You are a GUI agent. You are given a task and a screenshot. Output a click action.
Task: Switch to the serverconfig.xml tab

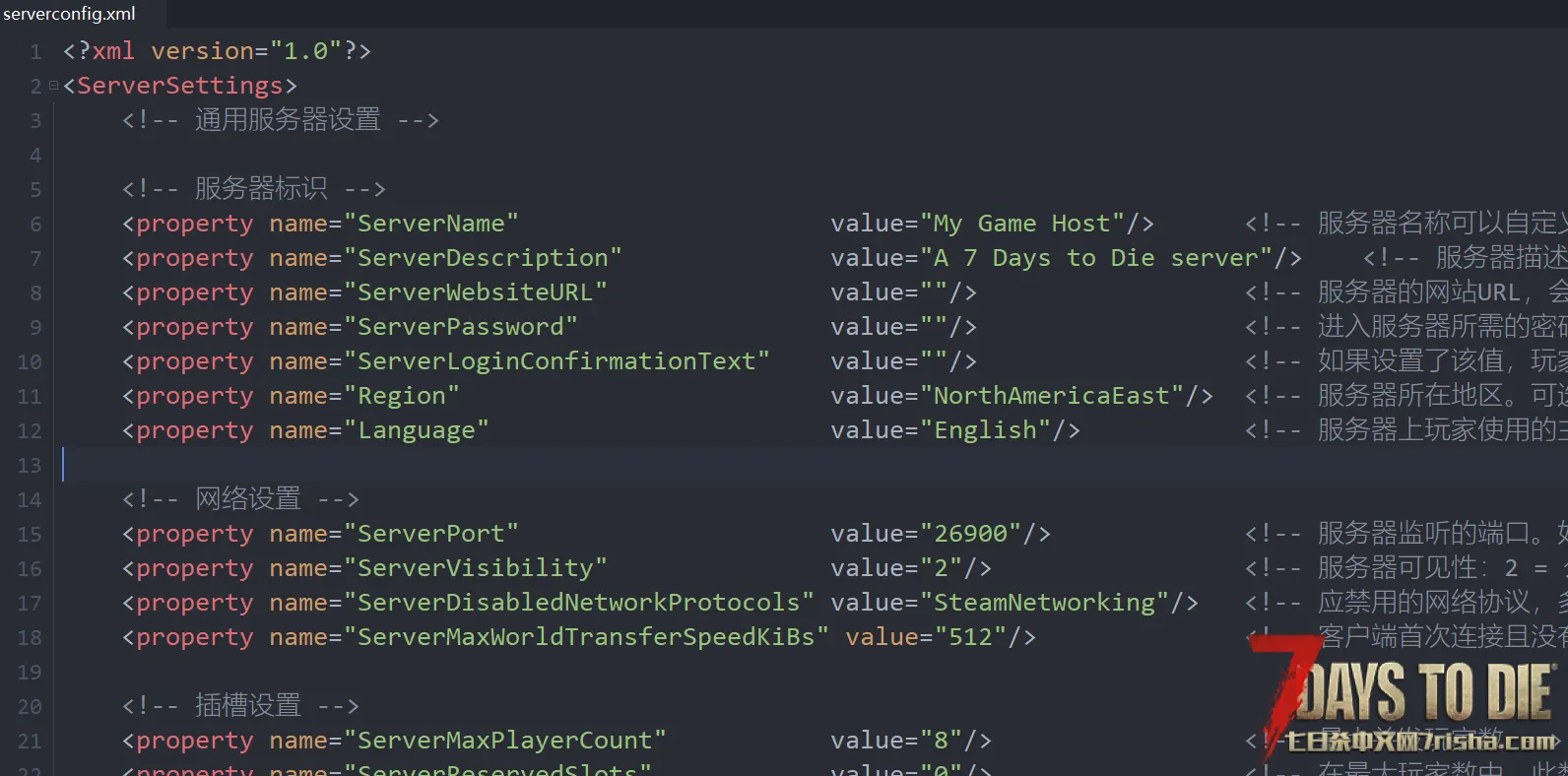point(69,14)
